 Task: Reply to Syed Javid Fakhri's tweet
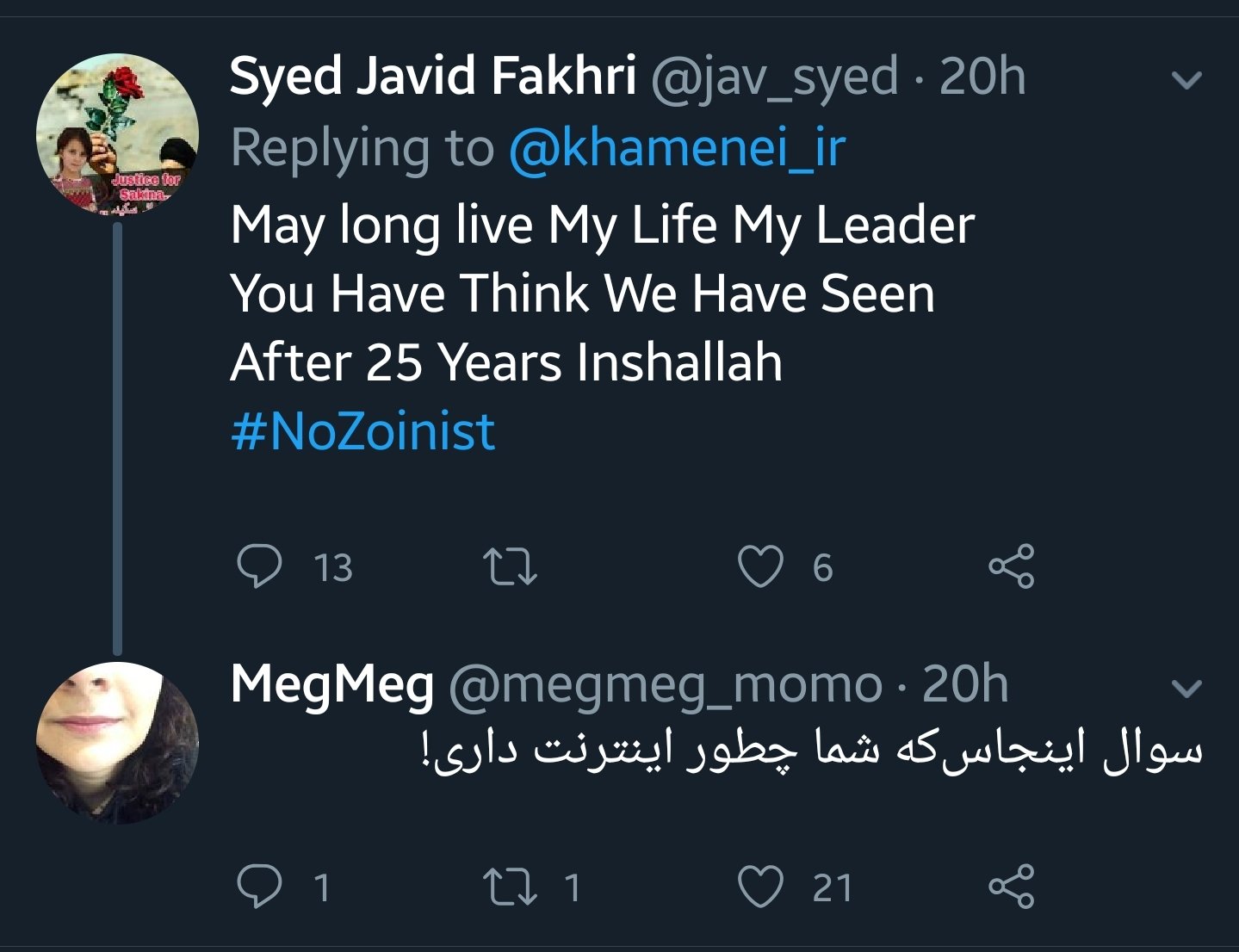(x=259, y=567)
